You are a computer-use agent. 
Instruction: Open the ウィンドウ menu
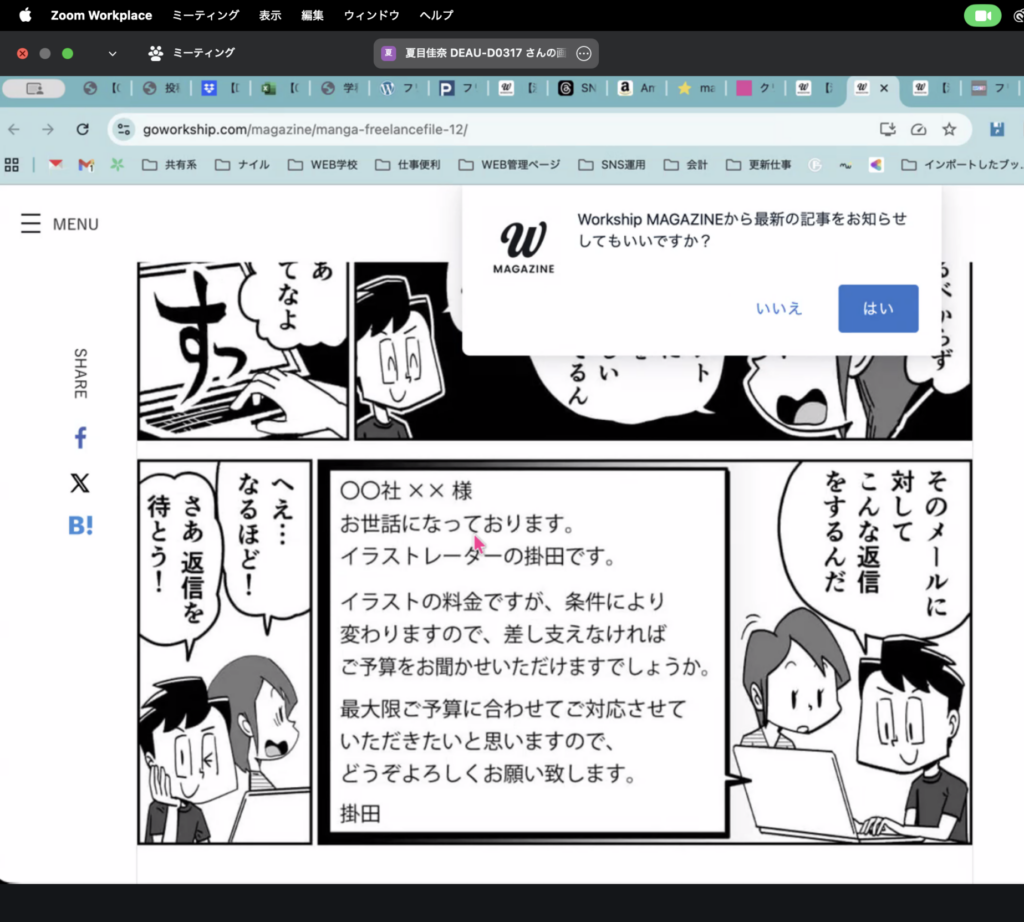point(371,15)
